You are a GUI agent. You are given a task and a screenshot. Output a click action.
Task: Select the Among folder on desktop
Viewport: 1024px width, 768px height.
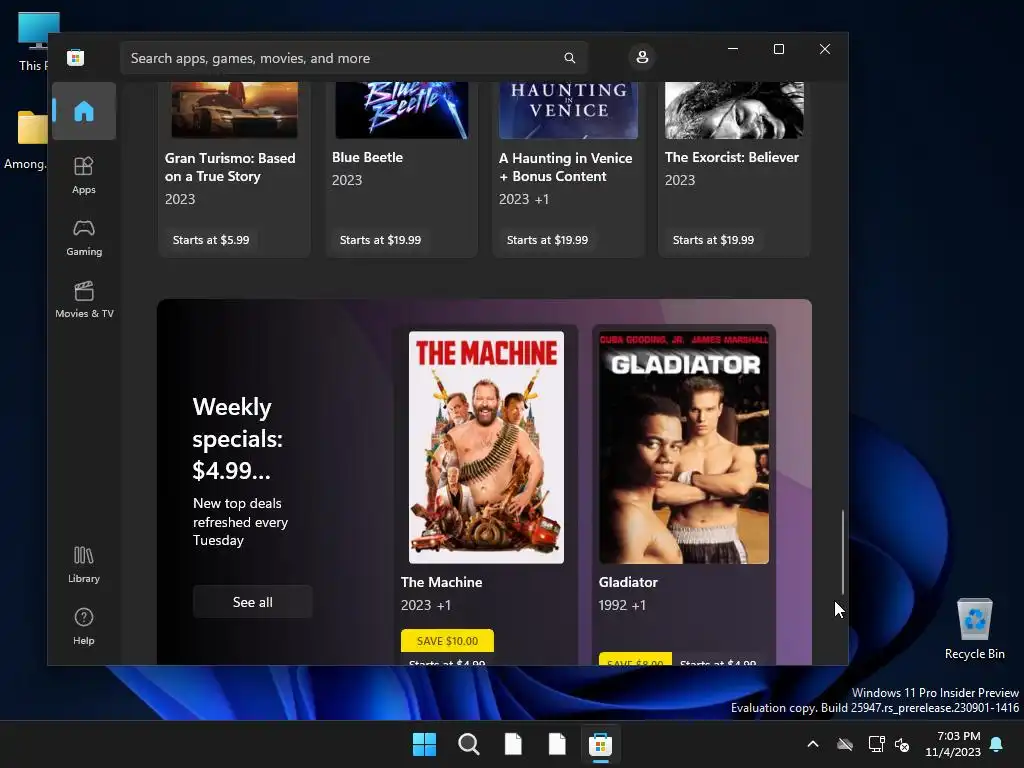25,140
